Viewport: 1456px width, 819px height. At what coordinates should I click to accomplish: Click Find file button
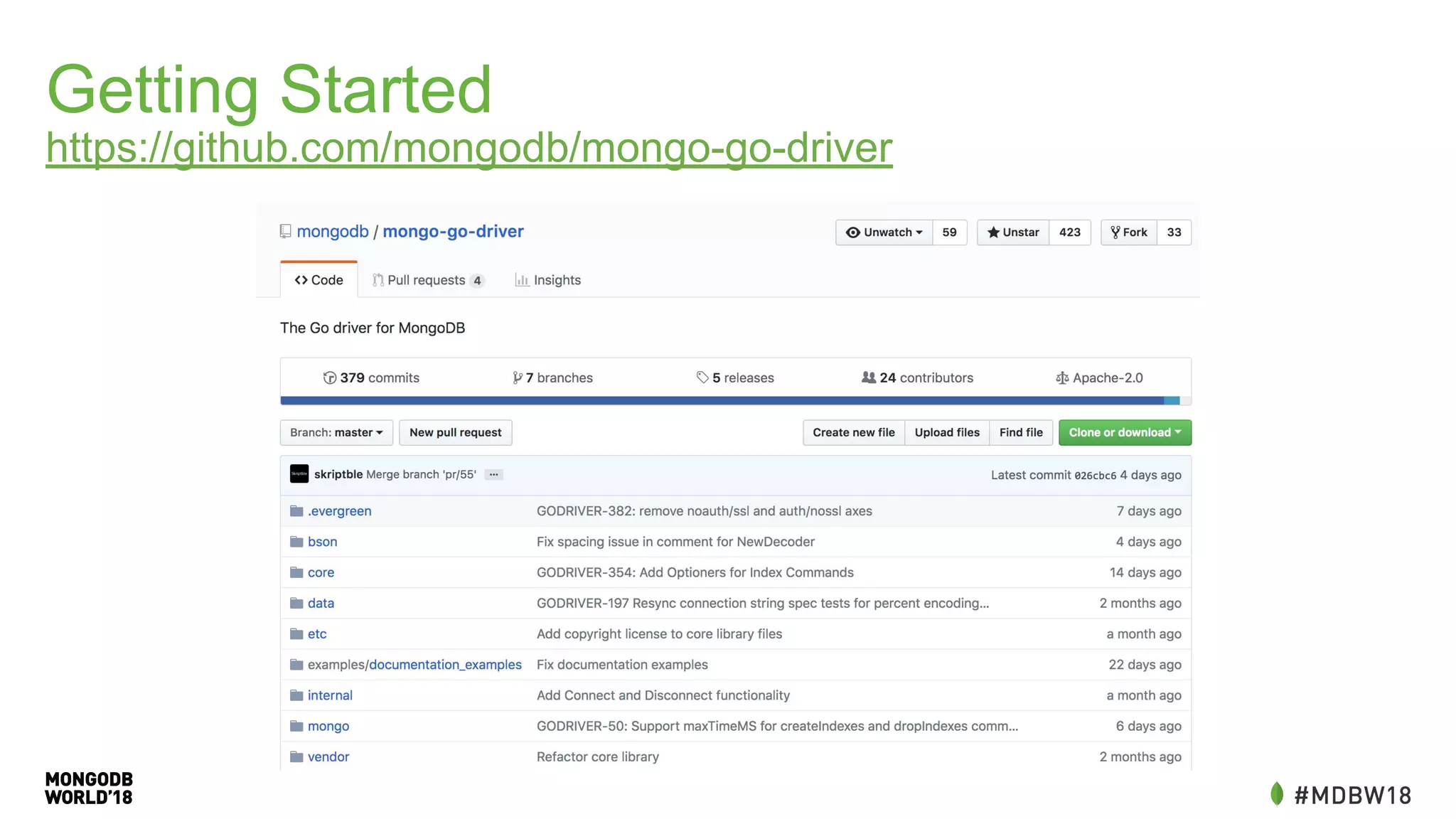pyautogui.click(x=1021, y=432)
